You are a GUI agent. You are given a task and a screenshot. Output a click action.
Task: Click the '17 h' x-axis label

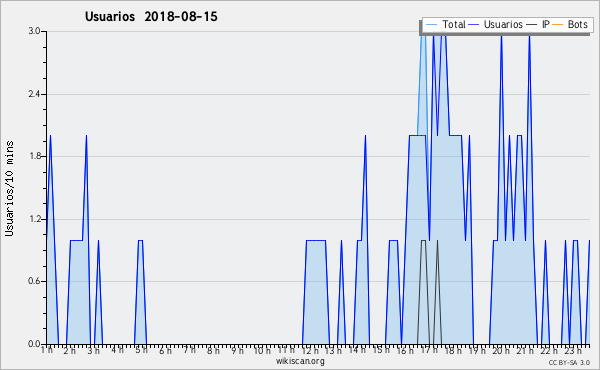tap(429, 349)
